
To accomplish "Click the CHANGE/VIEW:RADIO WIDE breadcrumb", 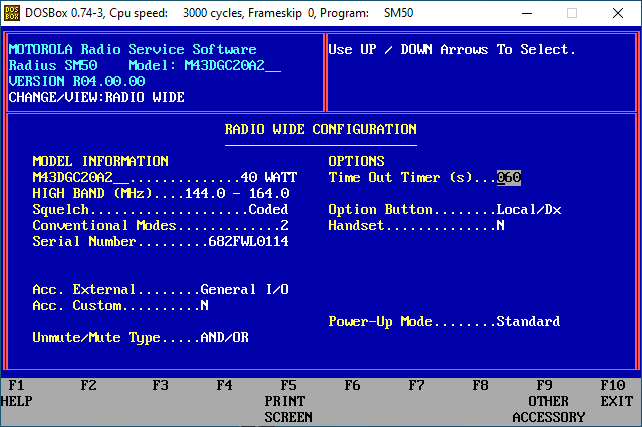I will (x=97, y=97).
